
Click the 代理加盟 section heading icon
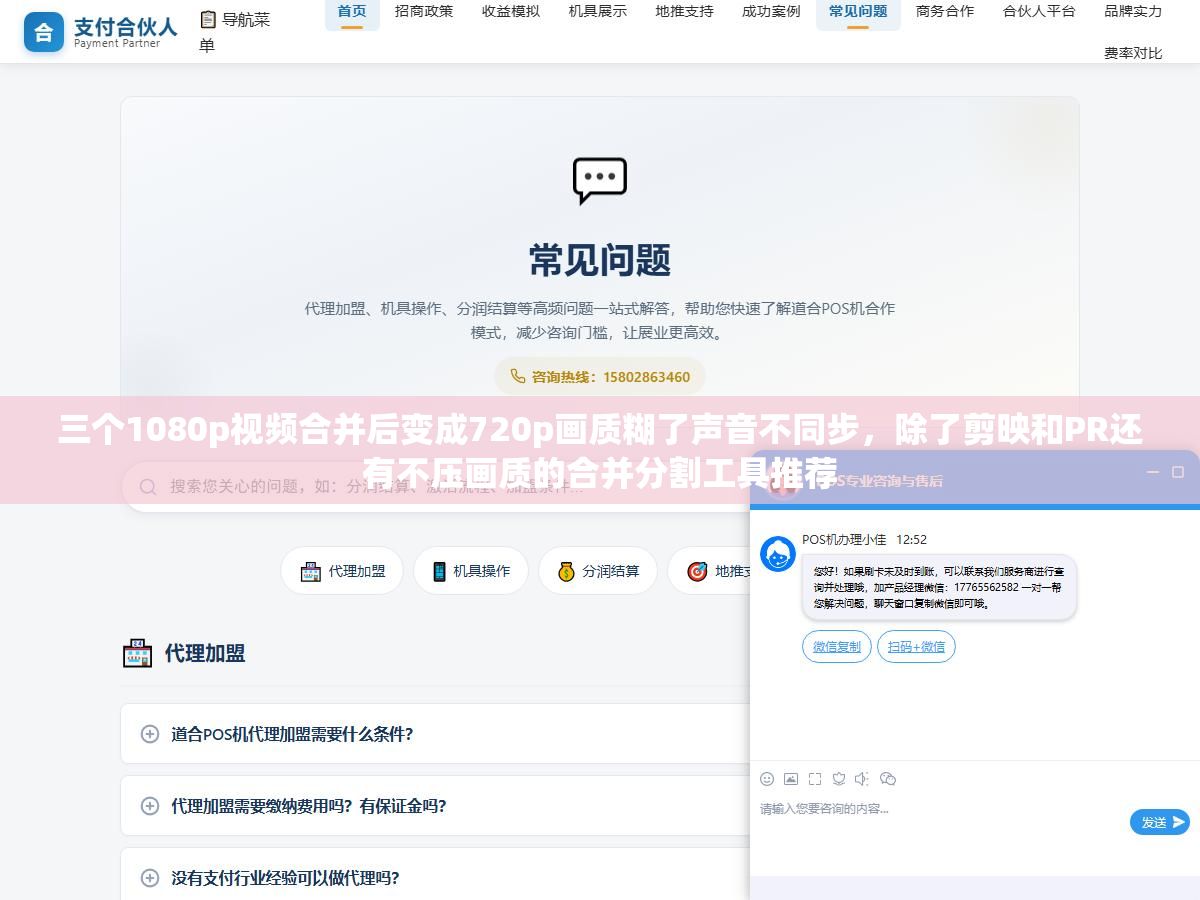[x=137, y=653]
